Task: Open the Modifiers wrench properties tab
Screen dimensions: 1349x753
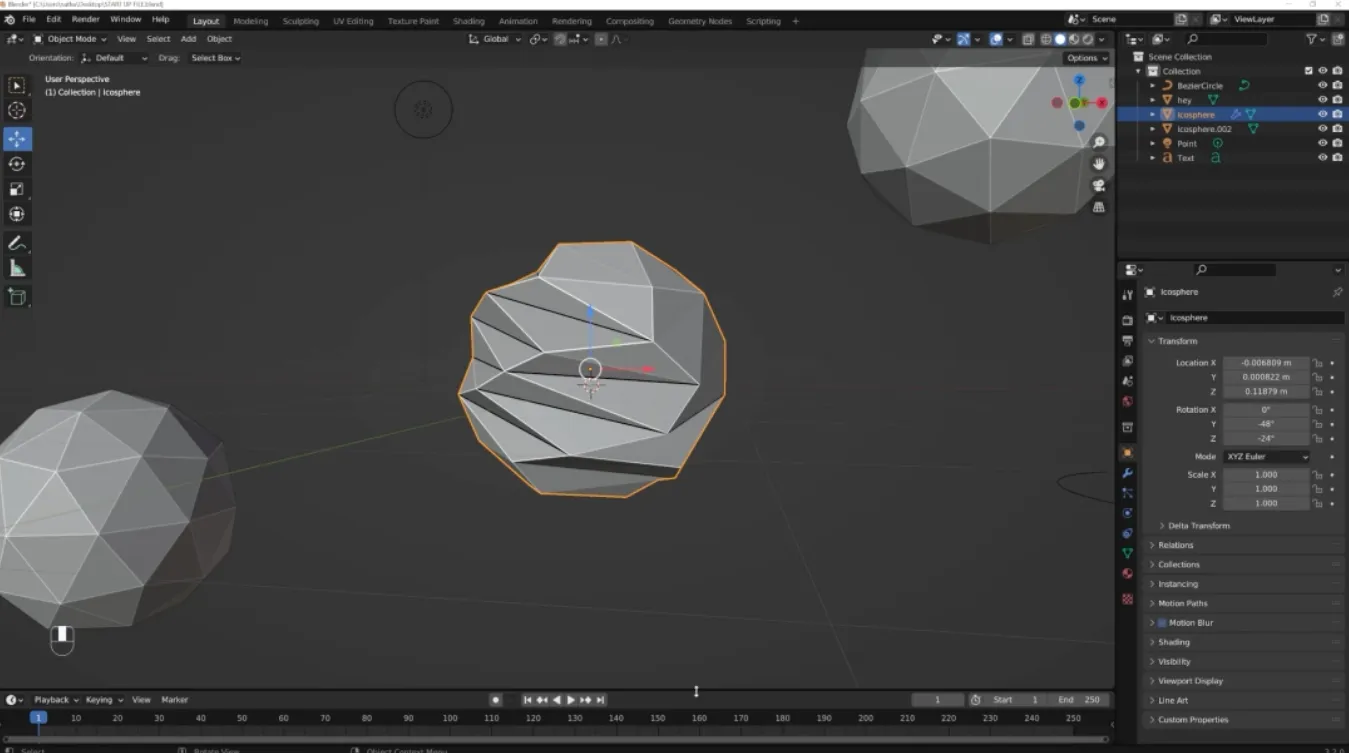Action: (1128, 473)
